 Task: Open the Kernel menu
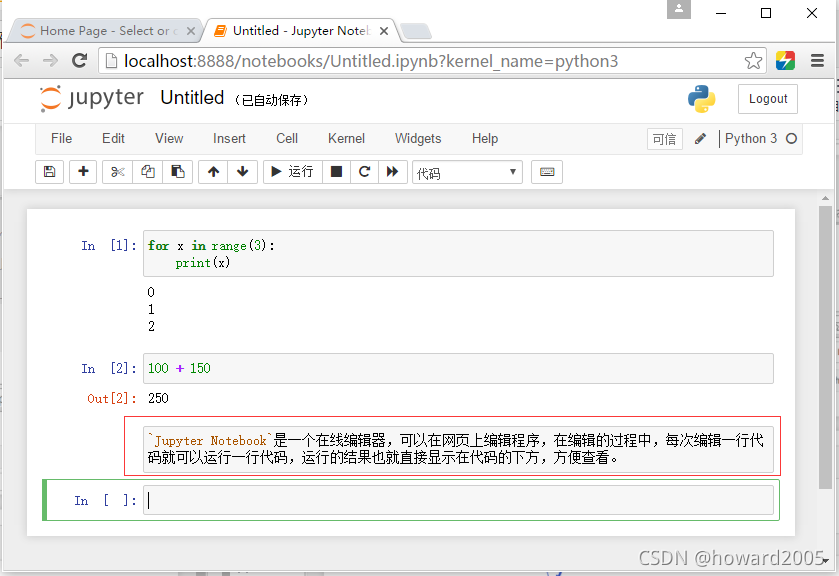tap(346, 139)
